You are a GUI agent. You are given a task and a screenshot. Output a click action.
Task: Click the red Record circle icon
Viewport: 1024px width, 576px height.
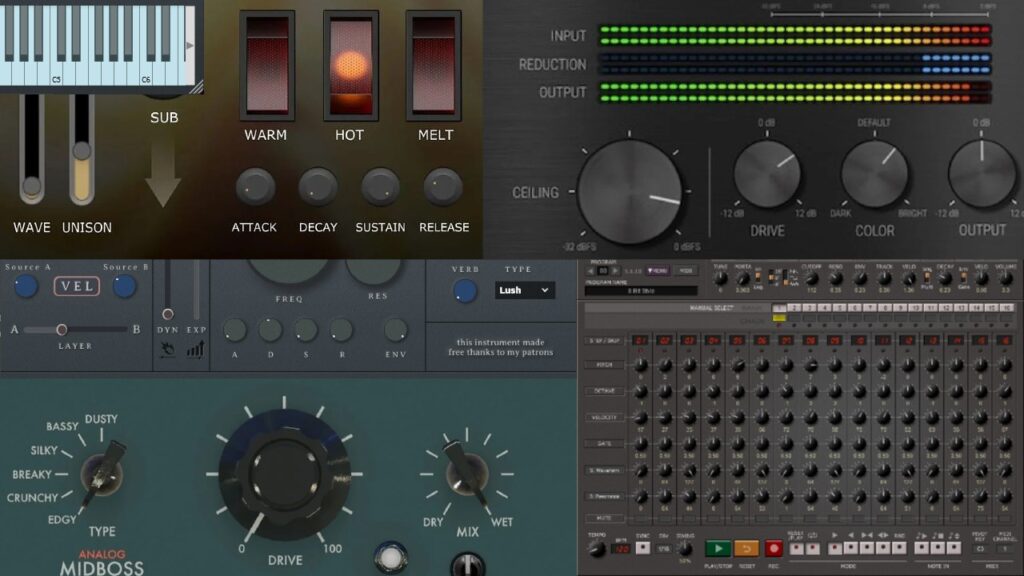[776, 548]
